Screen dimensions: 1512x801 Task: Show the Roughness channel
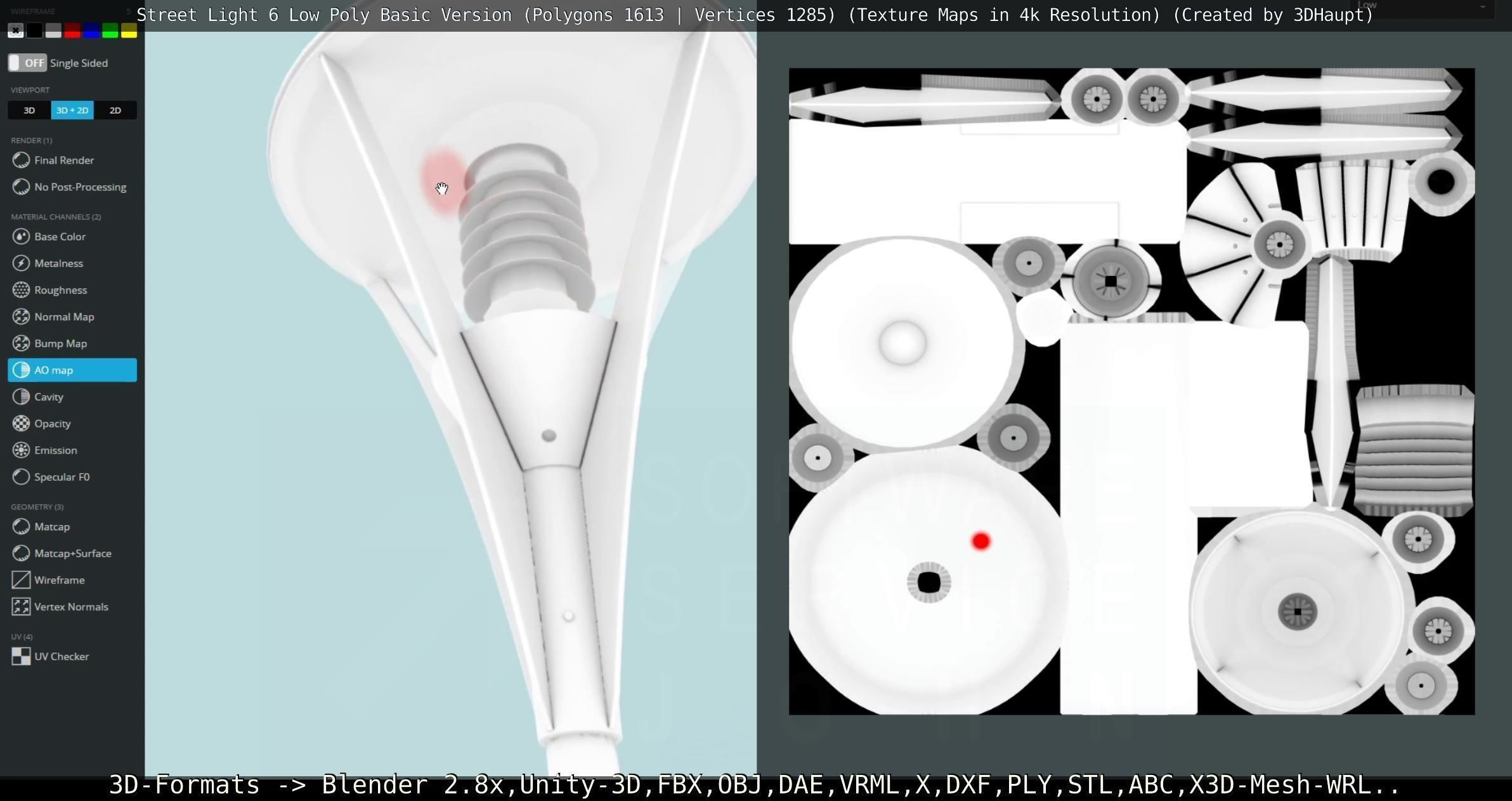[60, 290]
